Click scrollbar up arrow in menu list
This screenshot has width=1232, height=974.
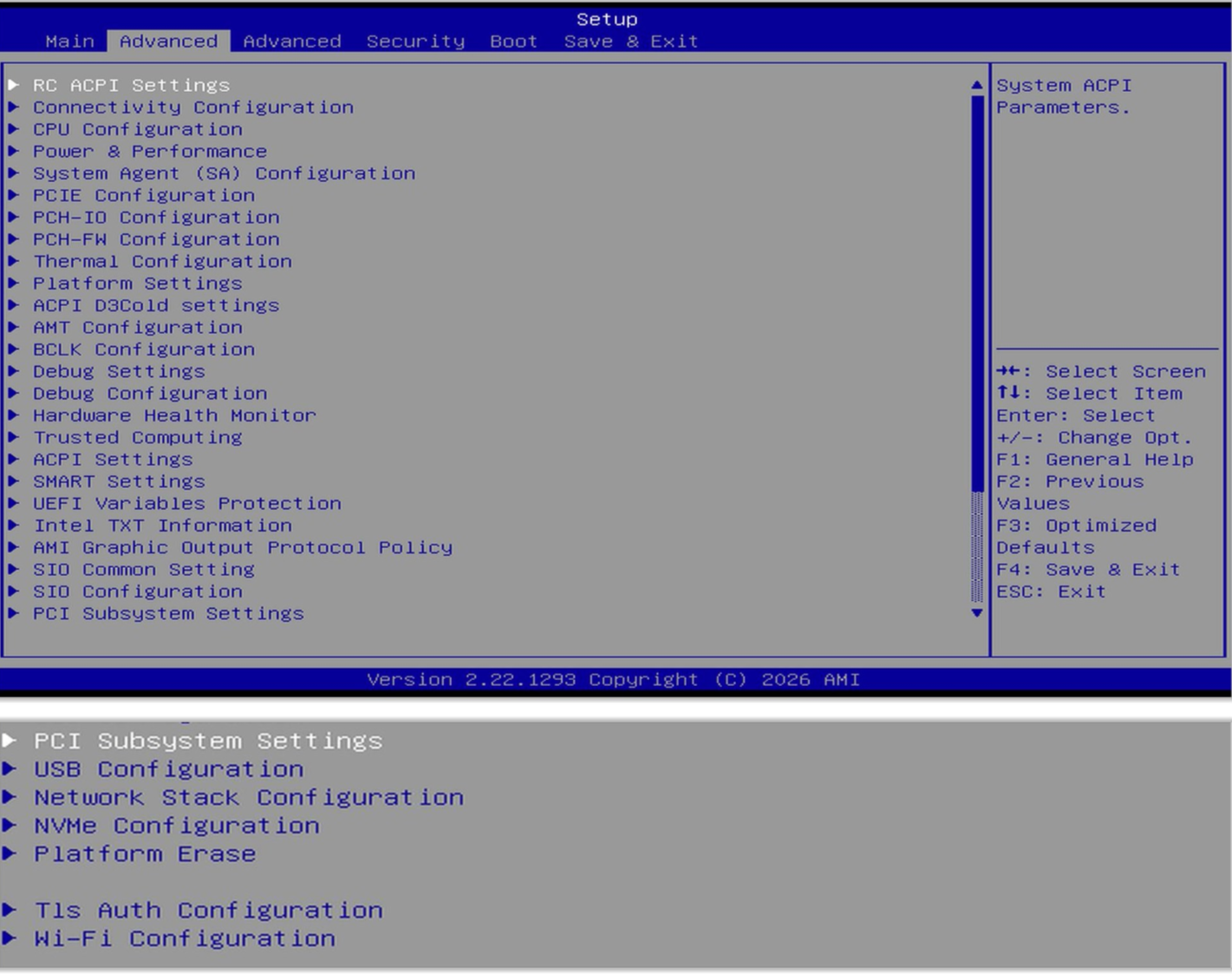[x=977, y=85]
